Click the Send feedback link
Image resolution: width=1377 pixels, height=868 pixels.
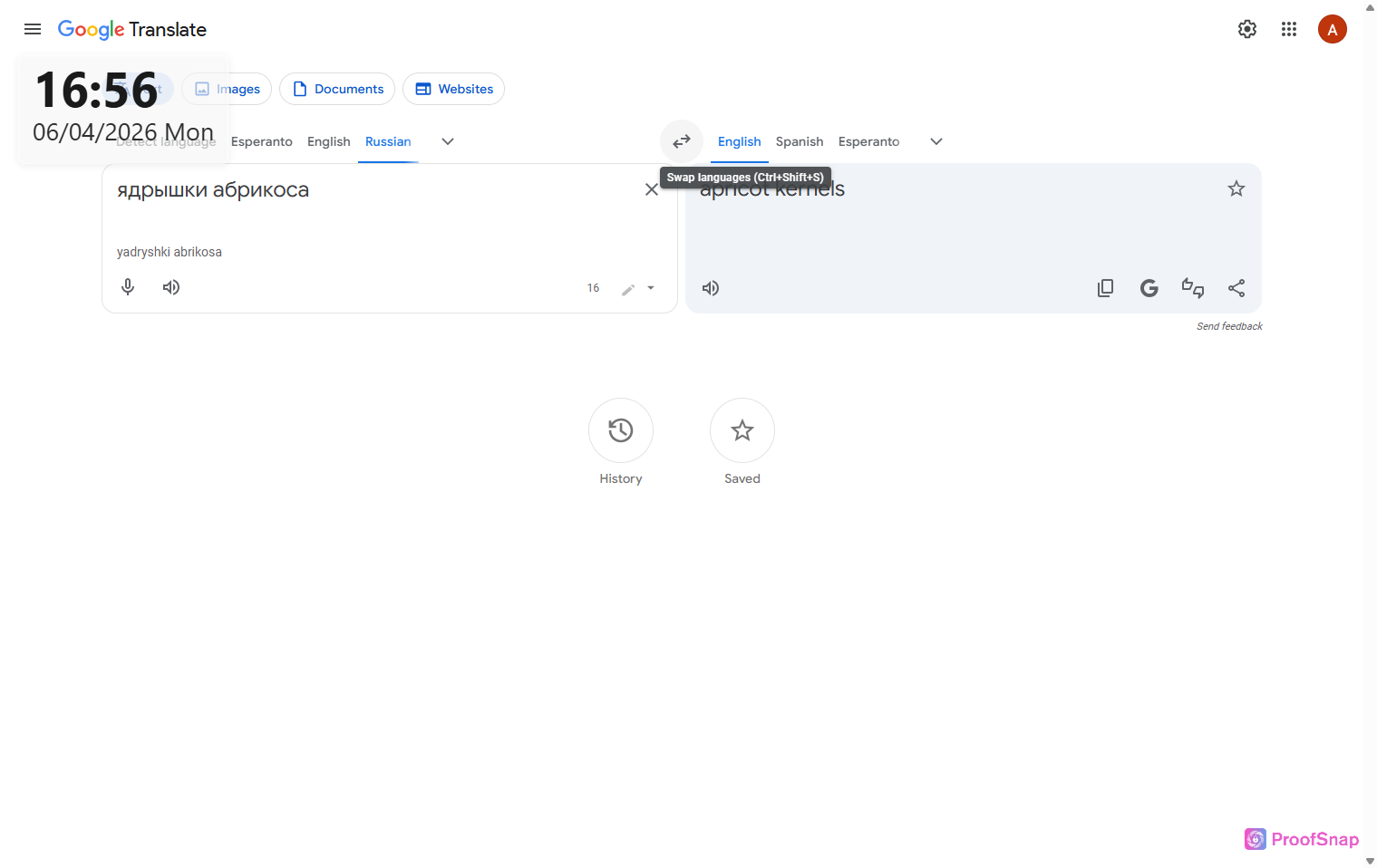1229,326
